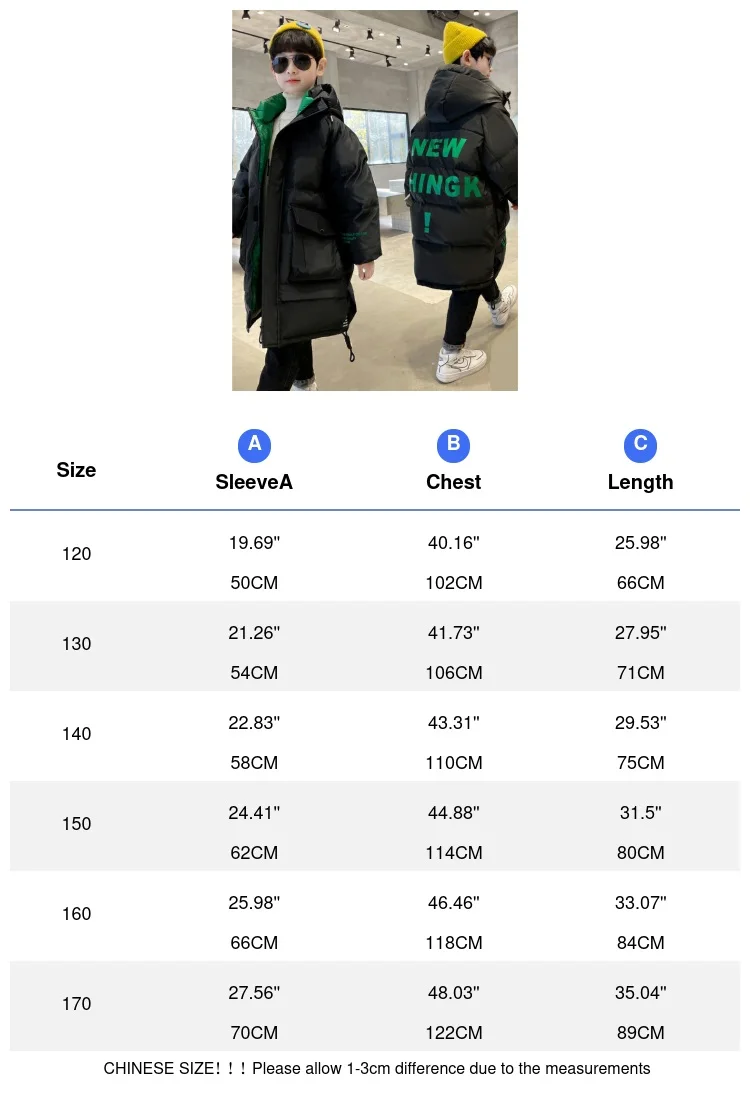Pick the size 140 row label
750x1100 pixels.
[x=76, y=734]
